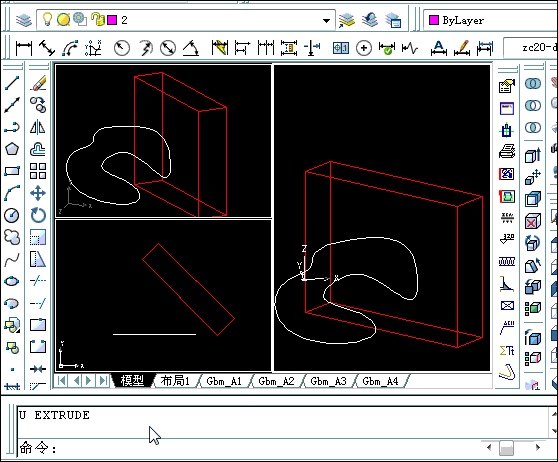
Task: Select the Jogged Dimension tool
Action: (145, 48)
